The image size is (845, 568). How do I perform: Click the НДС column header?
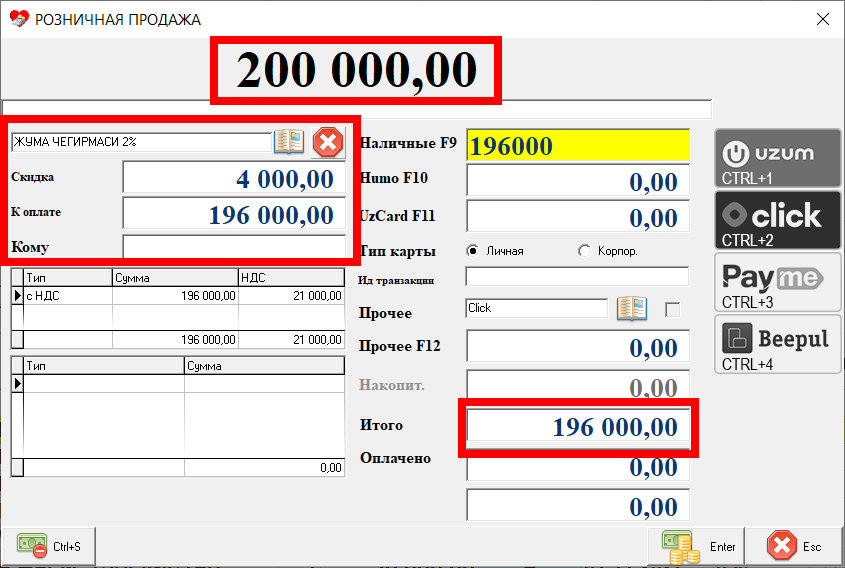click(291, 278)
